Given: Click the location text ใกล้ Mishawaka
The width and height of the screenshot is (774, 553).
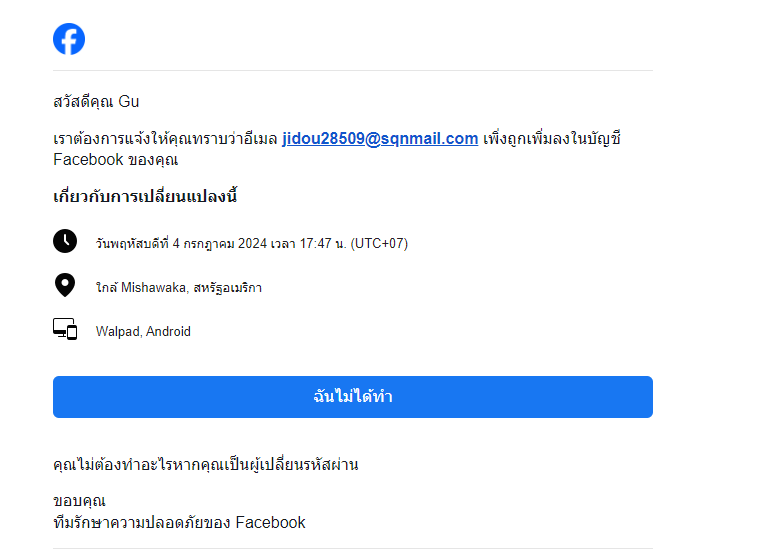Looking at the screenshot, I should [141, 287].
